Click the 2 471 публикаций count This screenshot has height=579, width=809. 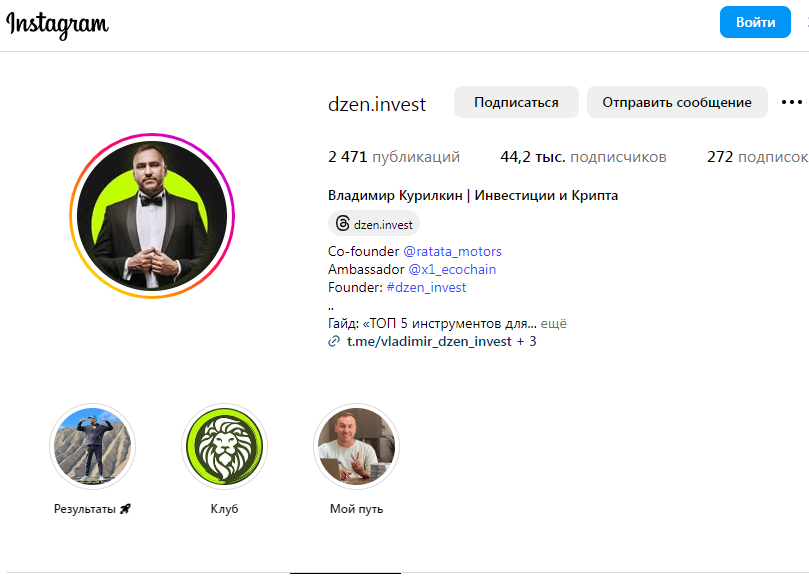393,157
